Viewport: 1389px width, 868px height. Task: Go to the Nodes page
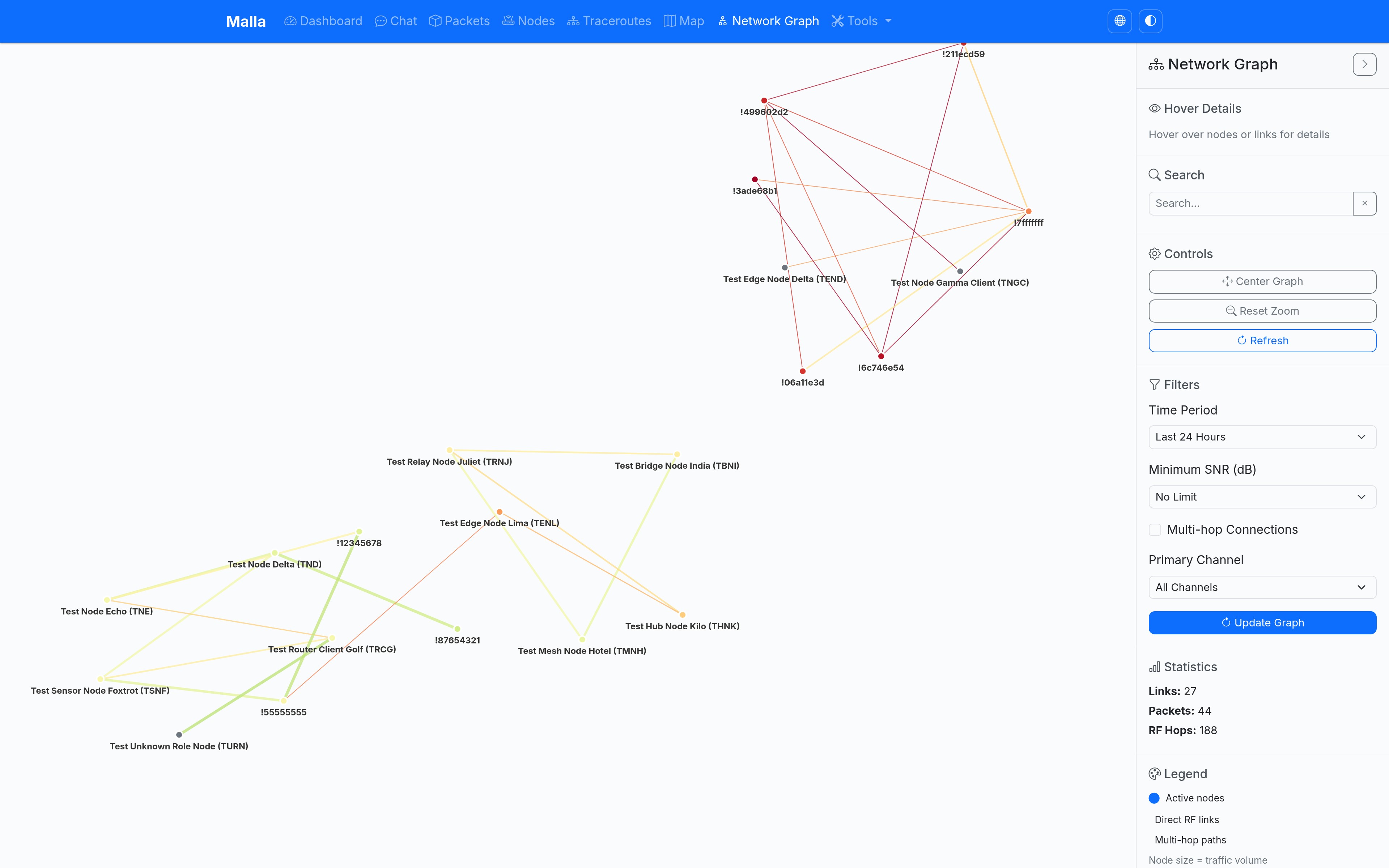[x=528, y=21]
